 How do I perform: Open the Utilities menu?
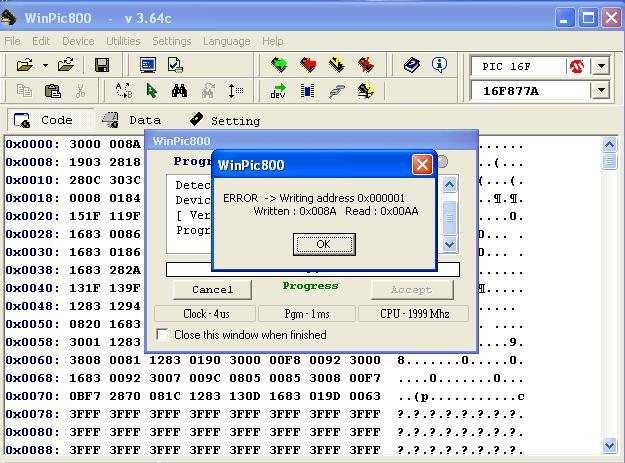point(123,41)
